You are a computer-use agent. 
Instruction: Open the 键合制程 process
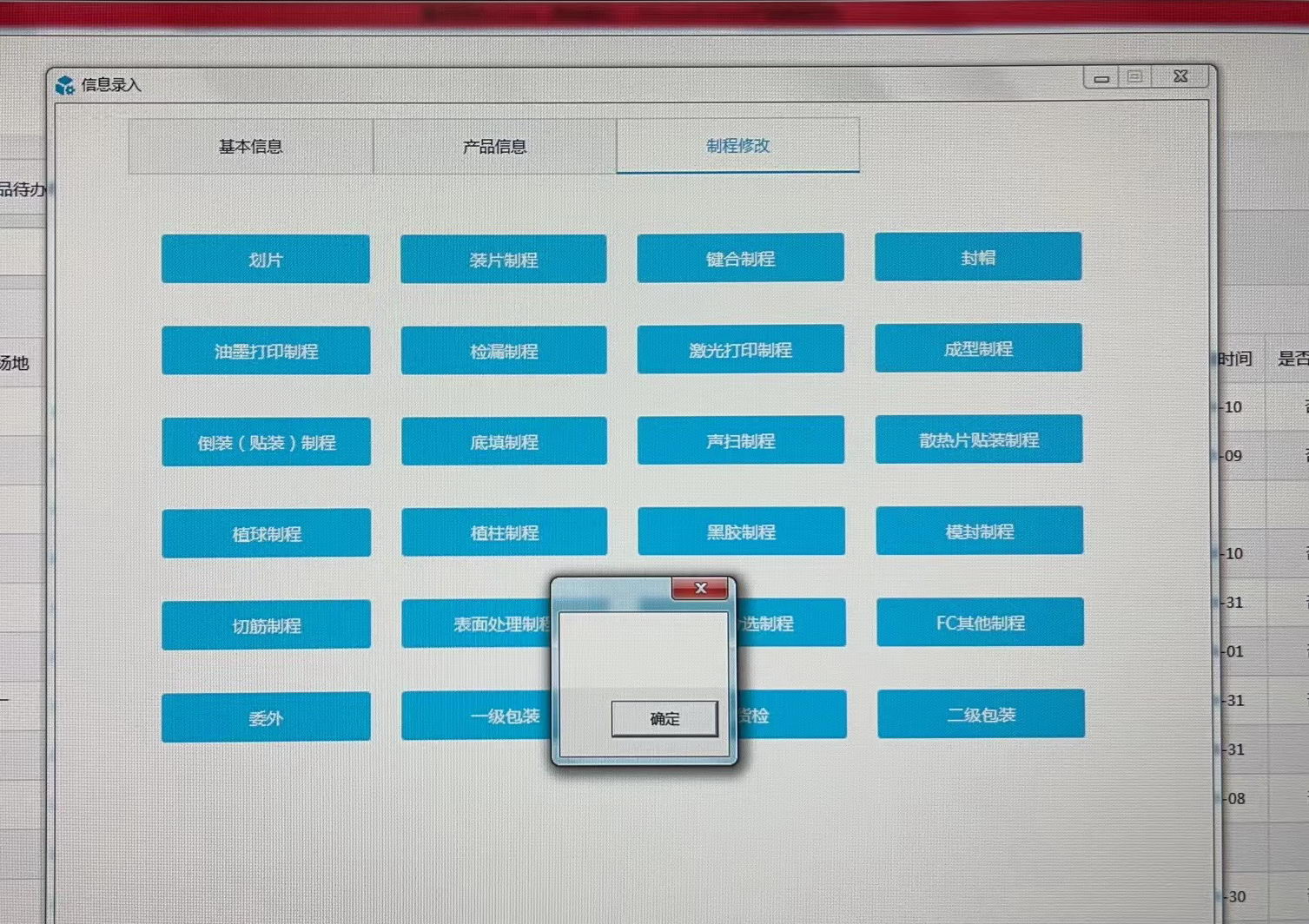click(x=740, y=258)
